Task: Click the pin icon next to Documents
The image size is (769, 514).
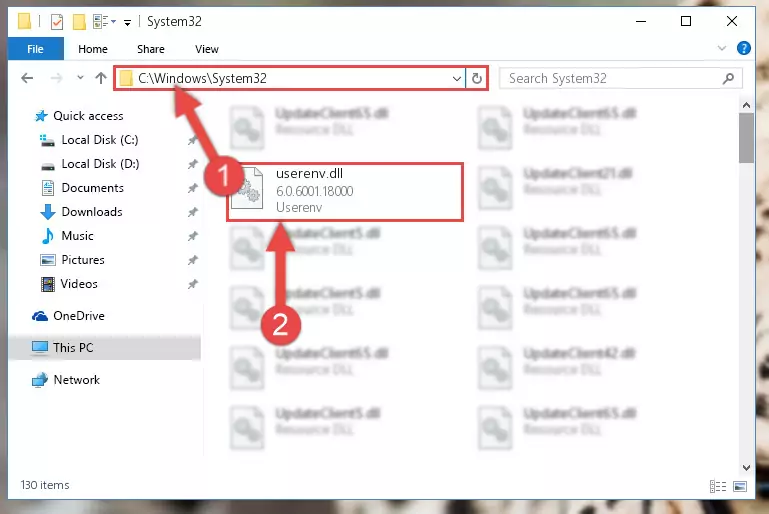Action: coord(193,188)
